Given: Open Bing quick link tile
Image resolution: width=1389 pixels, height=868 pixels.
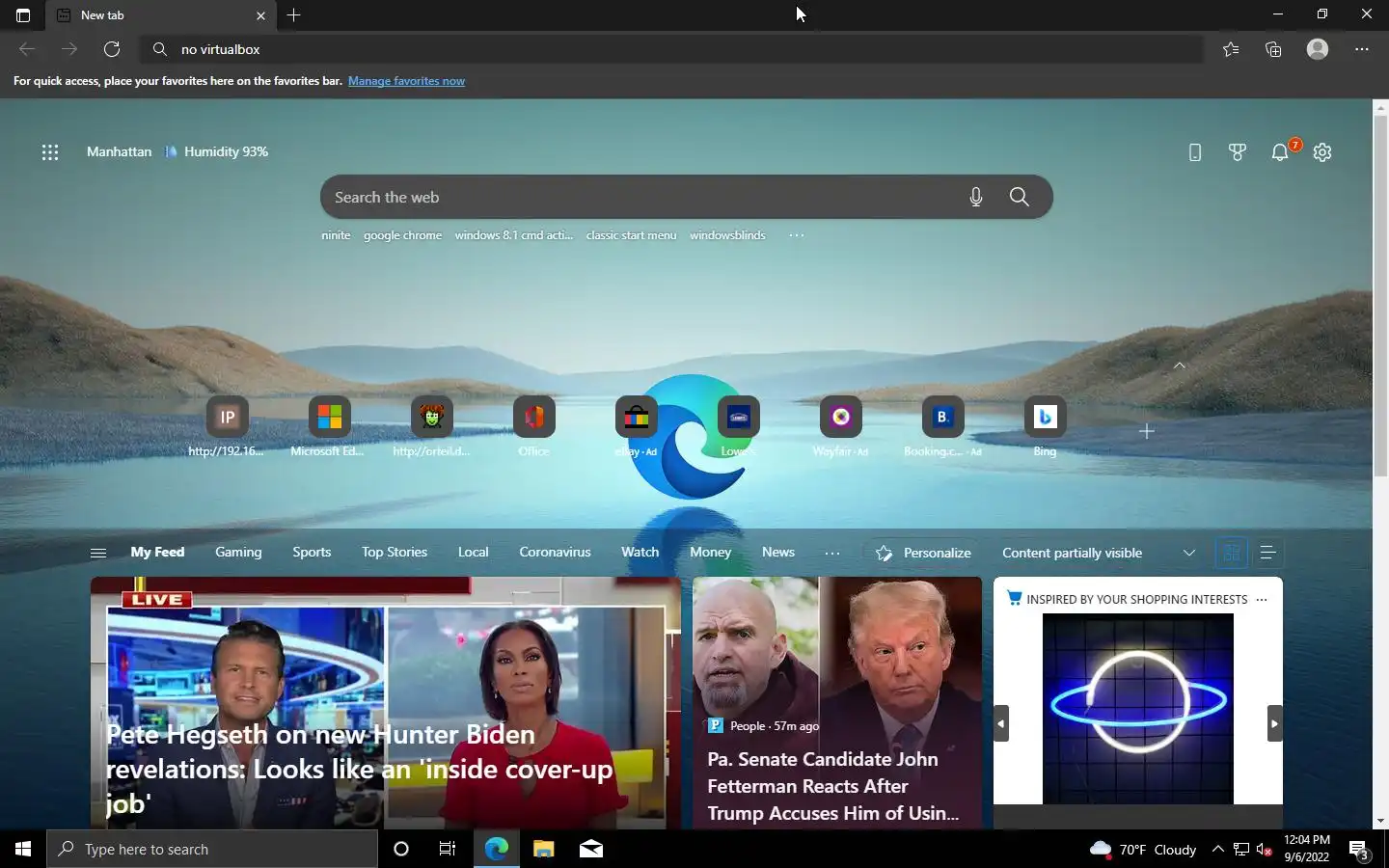Looking at the screenshot, I should (x=1046, y=417).
